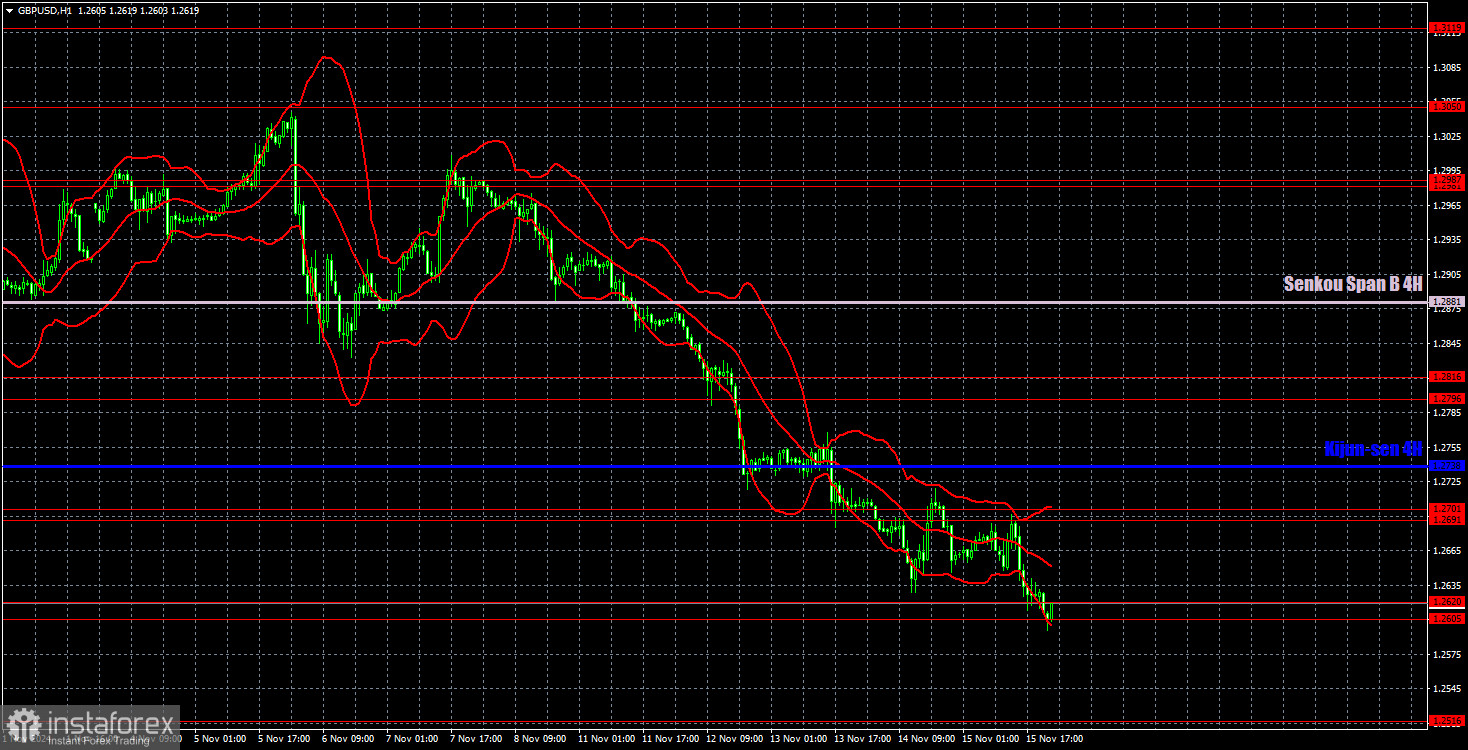1468x750 pixels.
Task: Click the 1.2935 price axis value
Action: point(1447,240)
